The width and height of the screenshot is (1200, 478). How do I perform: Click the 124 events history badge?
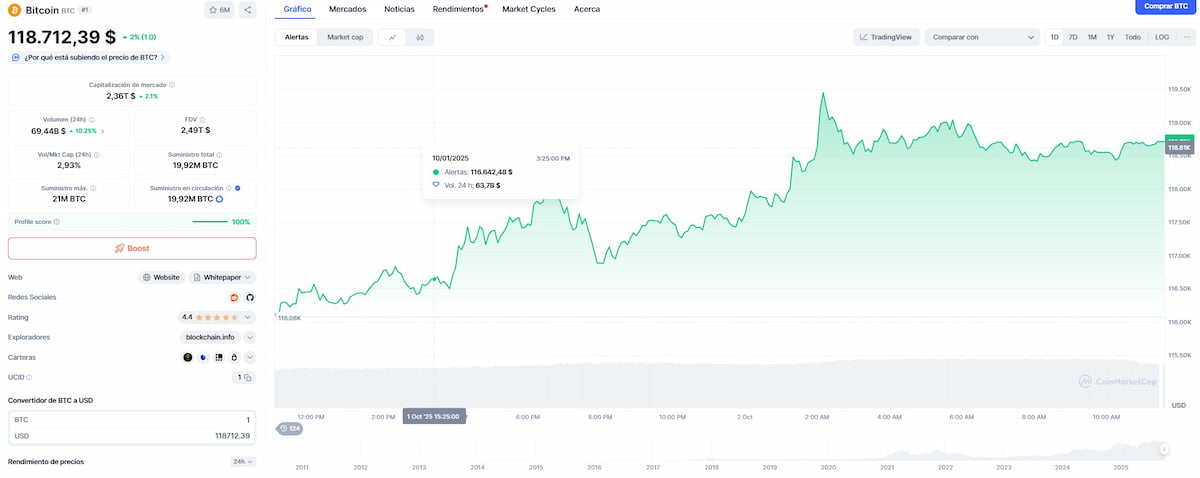(290, 428)
